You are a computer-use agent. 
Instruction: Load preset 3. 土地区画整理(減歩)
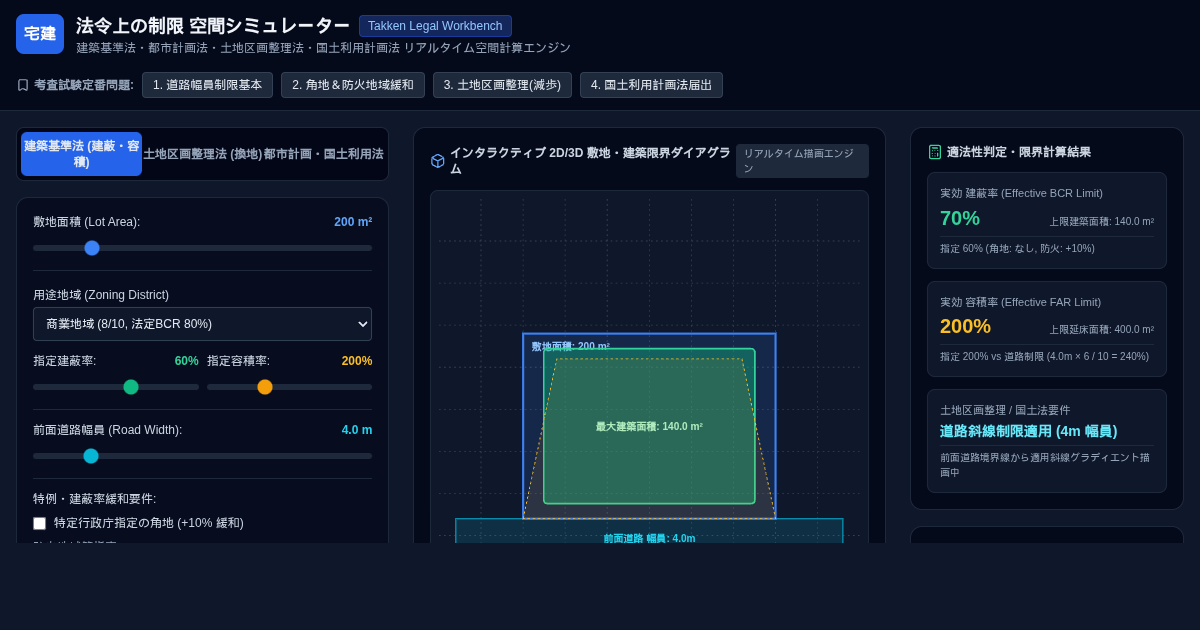click(x=502, y=85)
